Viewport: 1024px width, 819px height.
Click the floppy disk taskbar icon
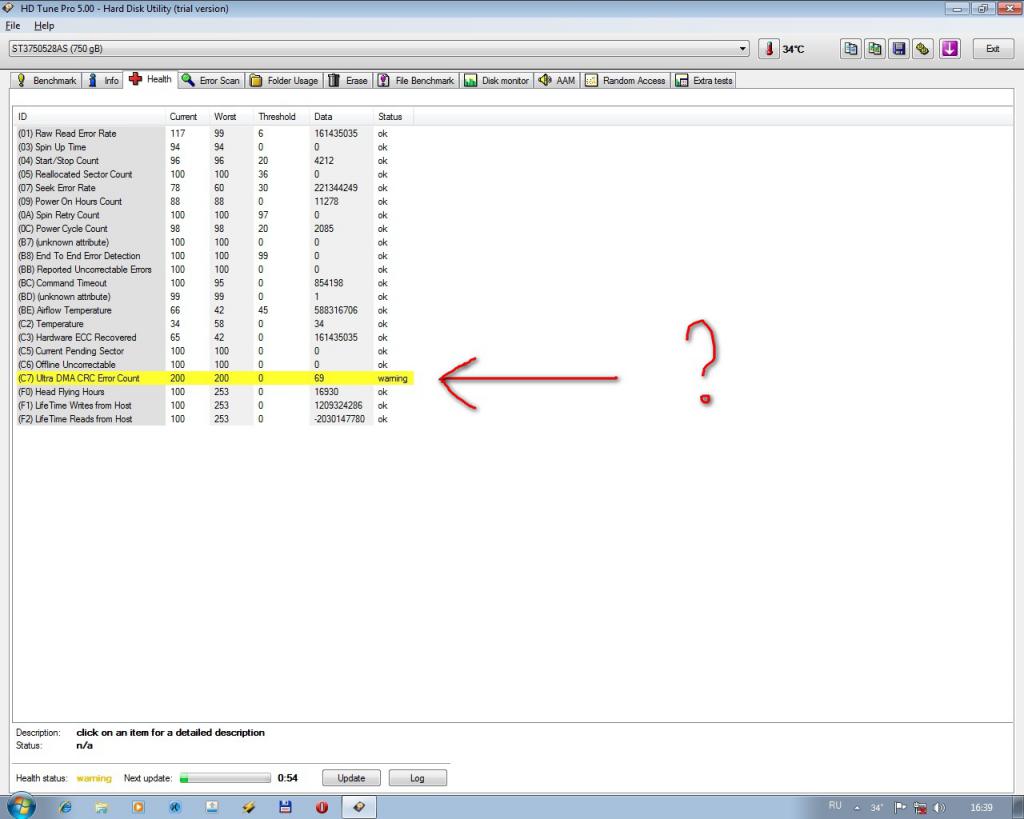[285, 807]
